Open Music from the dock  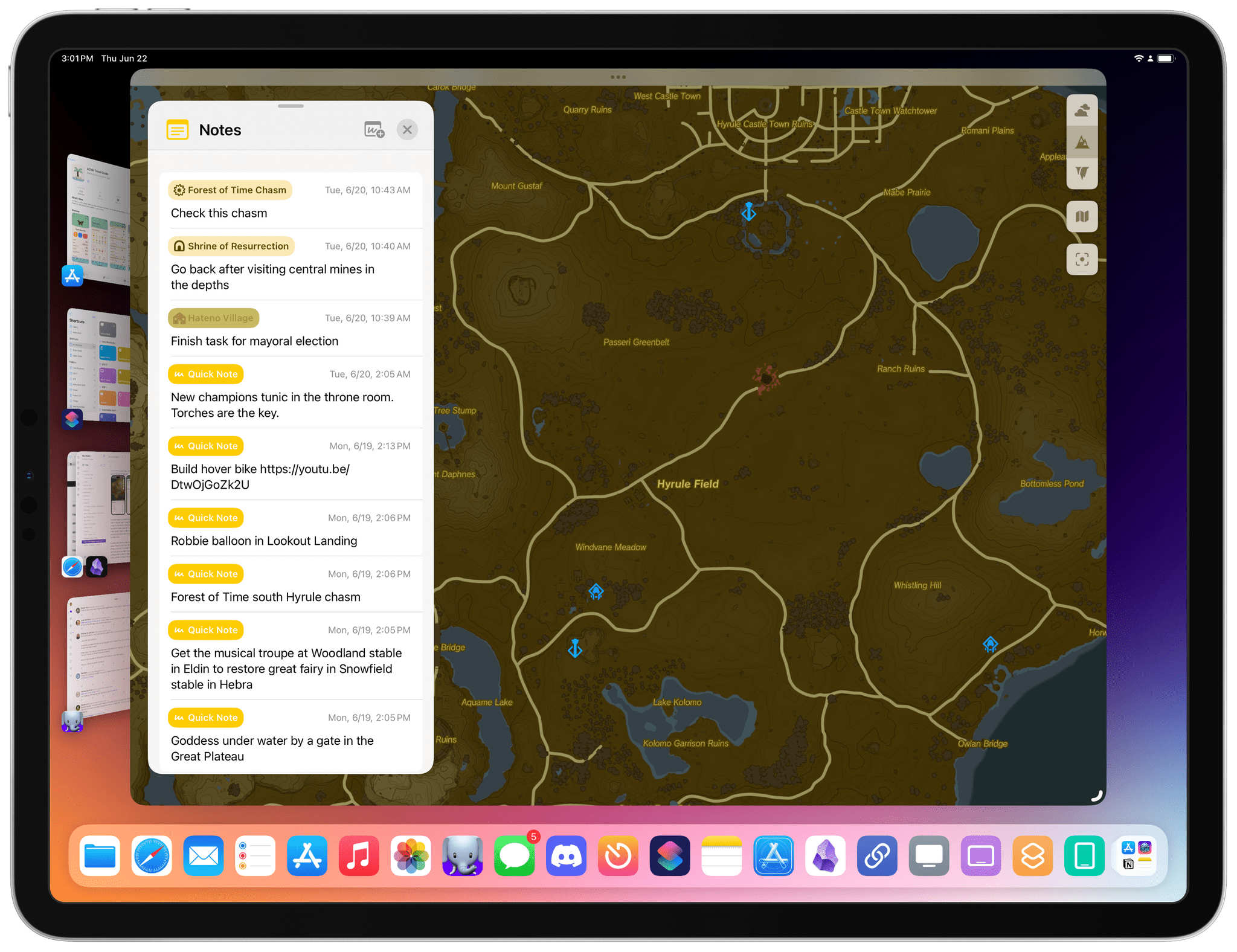359,856
